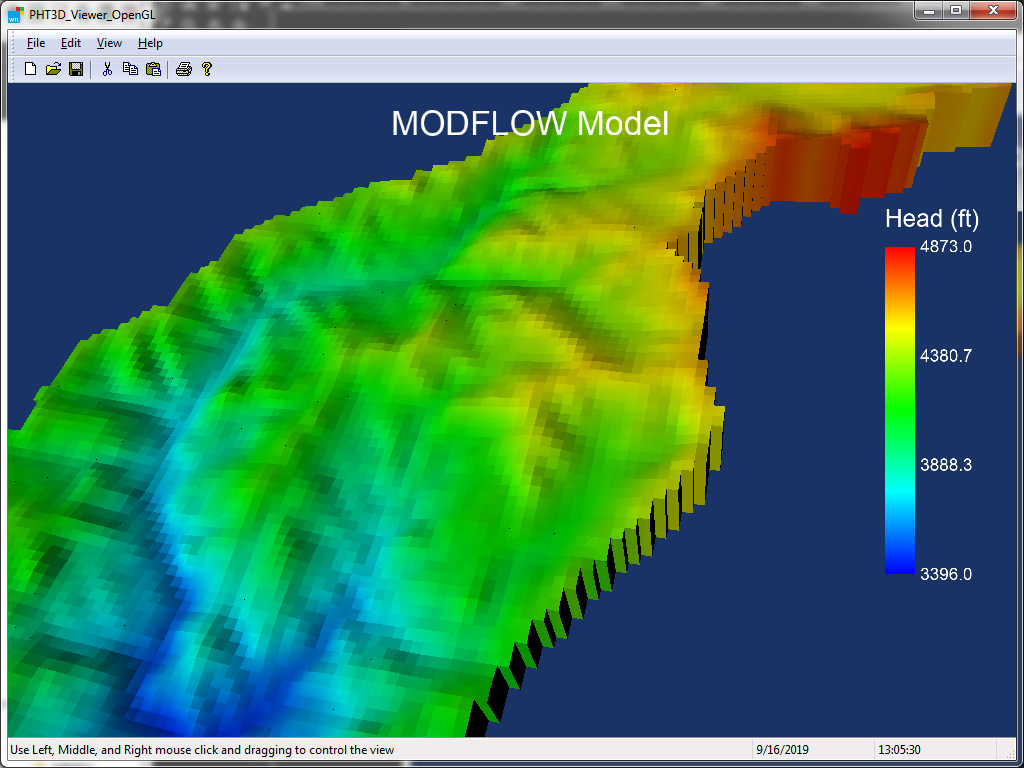This screenshot has height=768, width=1024.
Task: Click the 13:05:30 time in status bar
Action: click(900, 750)
